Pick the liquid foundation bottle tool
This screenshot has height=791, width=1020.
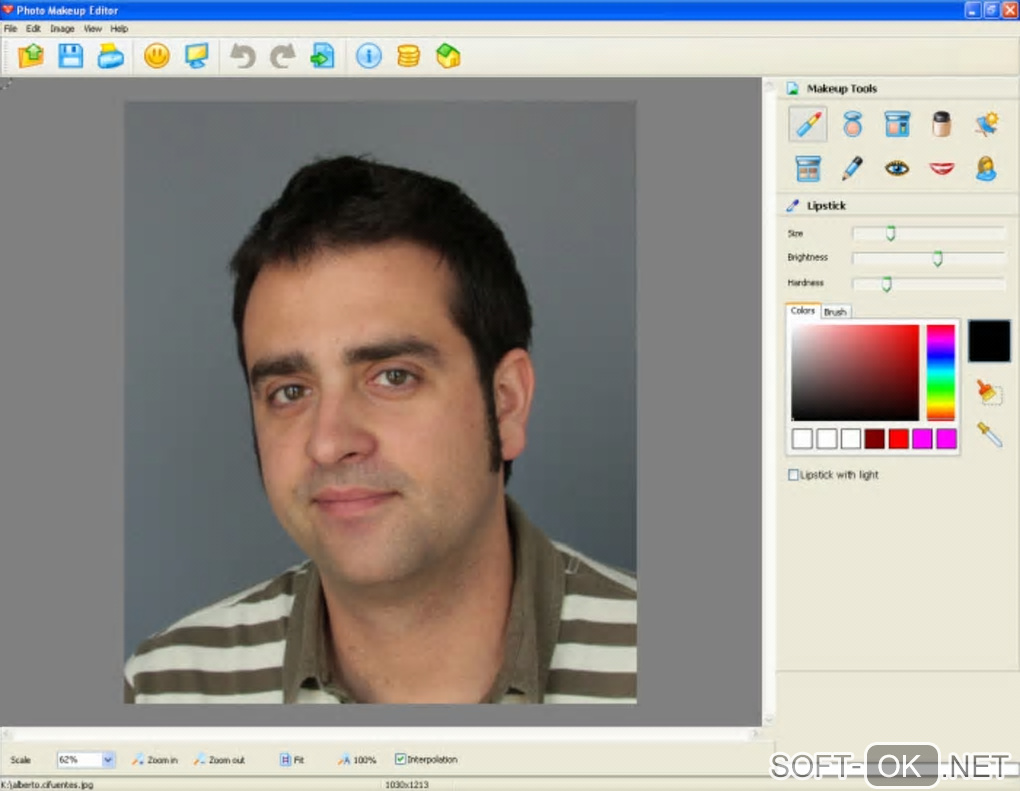(941, 124)
